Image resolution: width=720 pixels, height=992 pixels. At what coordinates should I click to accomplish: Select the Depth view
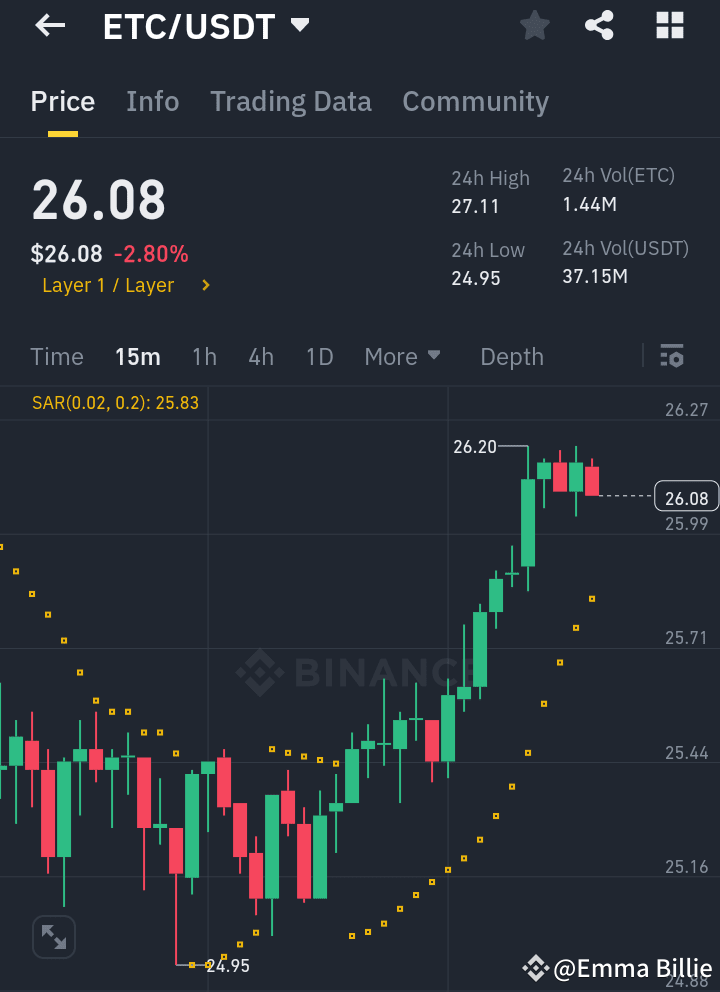pyautogui.click(x=511, y=356)
